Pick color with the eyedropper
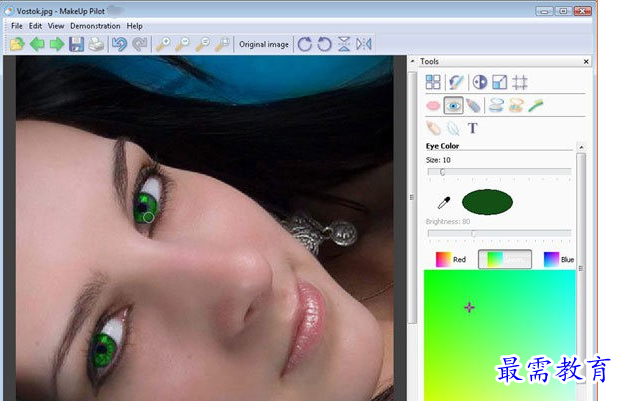The height and width of the screenshot is (401, 619). 444,203
